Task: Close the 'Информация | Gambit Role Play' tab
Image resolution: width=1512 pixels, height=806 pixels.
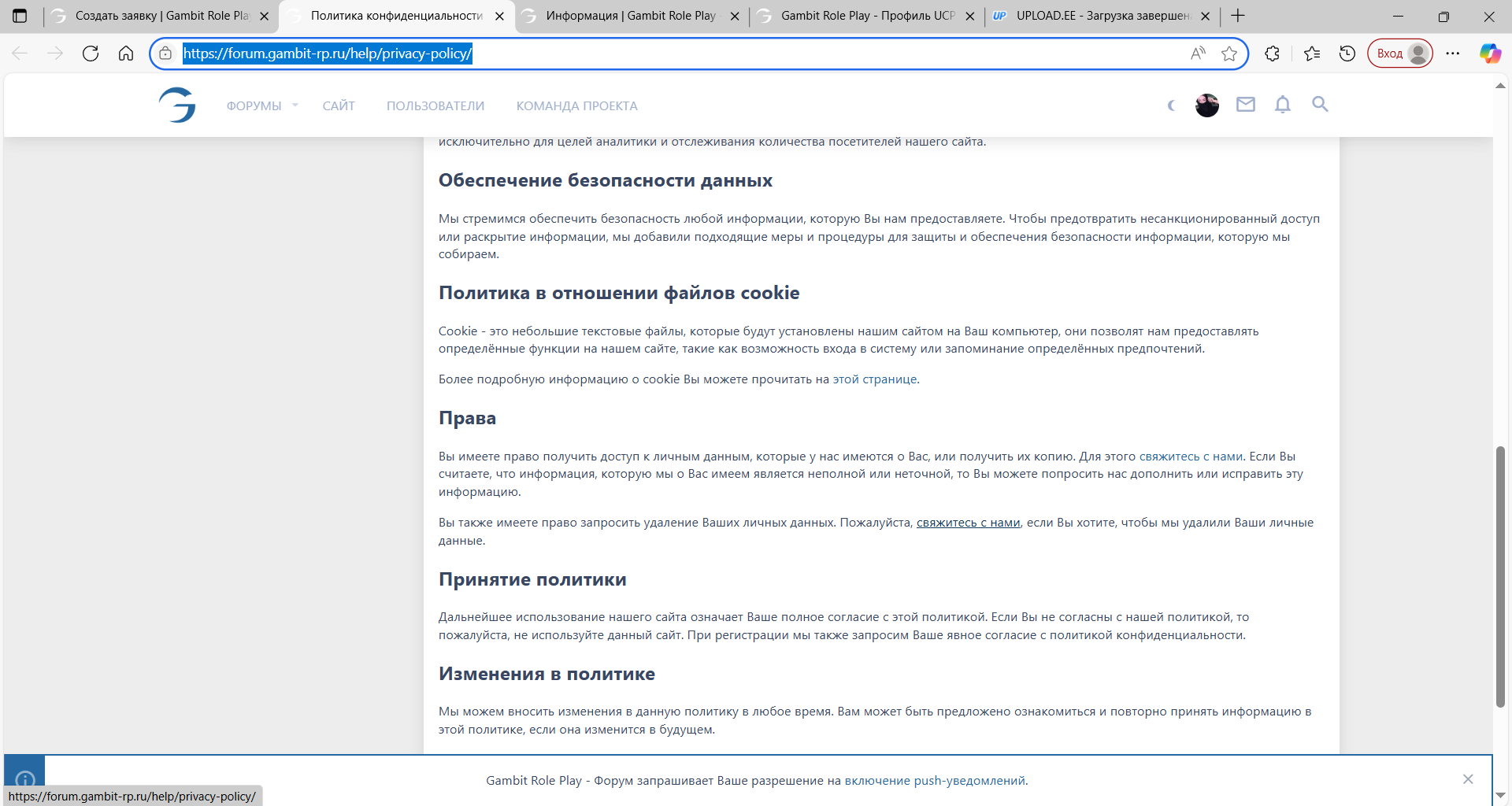Action: [x=735, y=16]
